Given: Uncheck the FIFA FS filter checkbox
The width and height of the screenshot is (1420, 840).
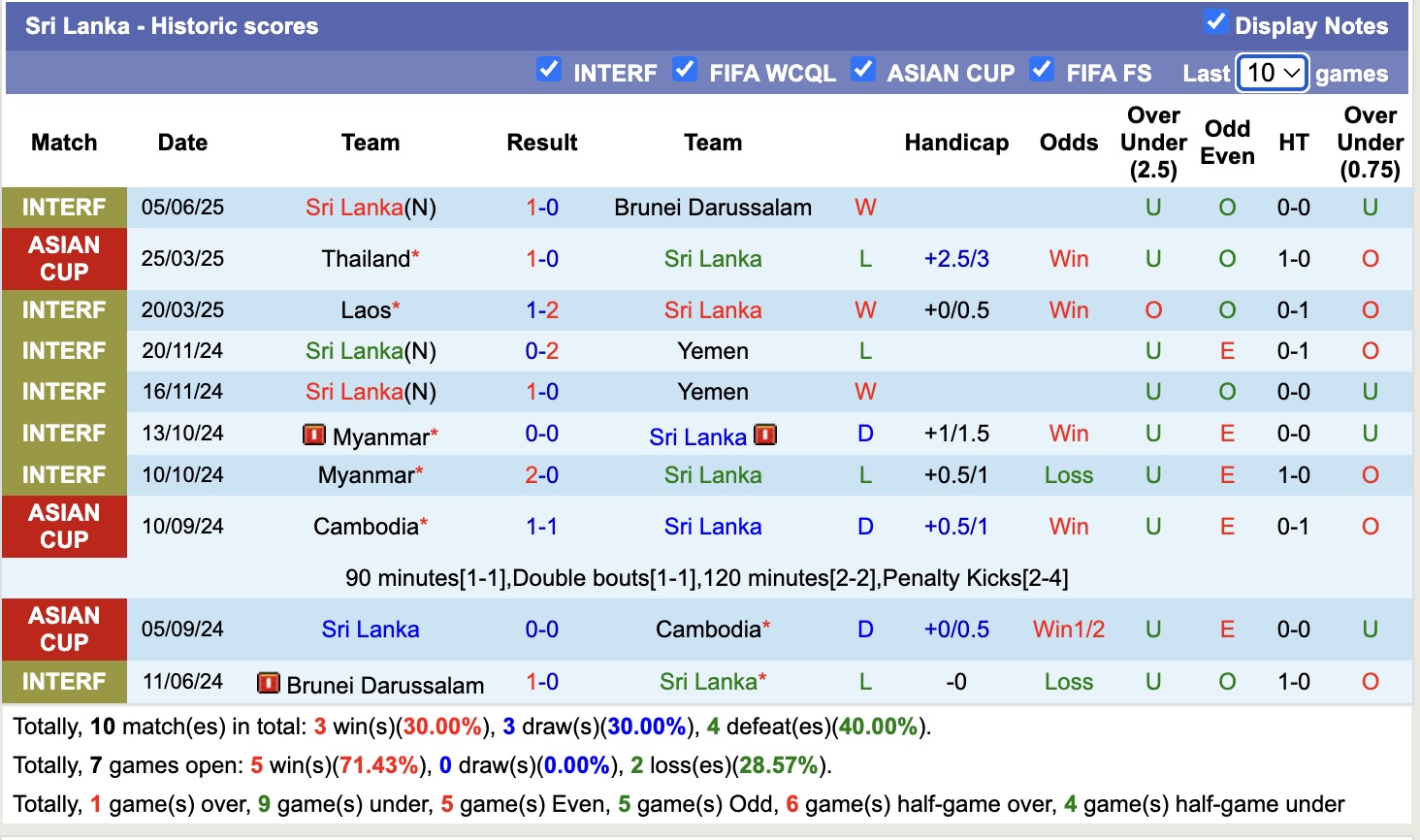Looking at the screenshot, I should 1042,70.
